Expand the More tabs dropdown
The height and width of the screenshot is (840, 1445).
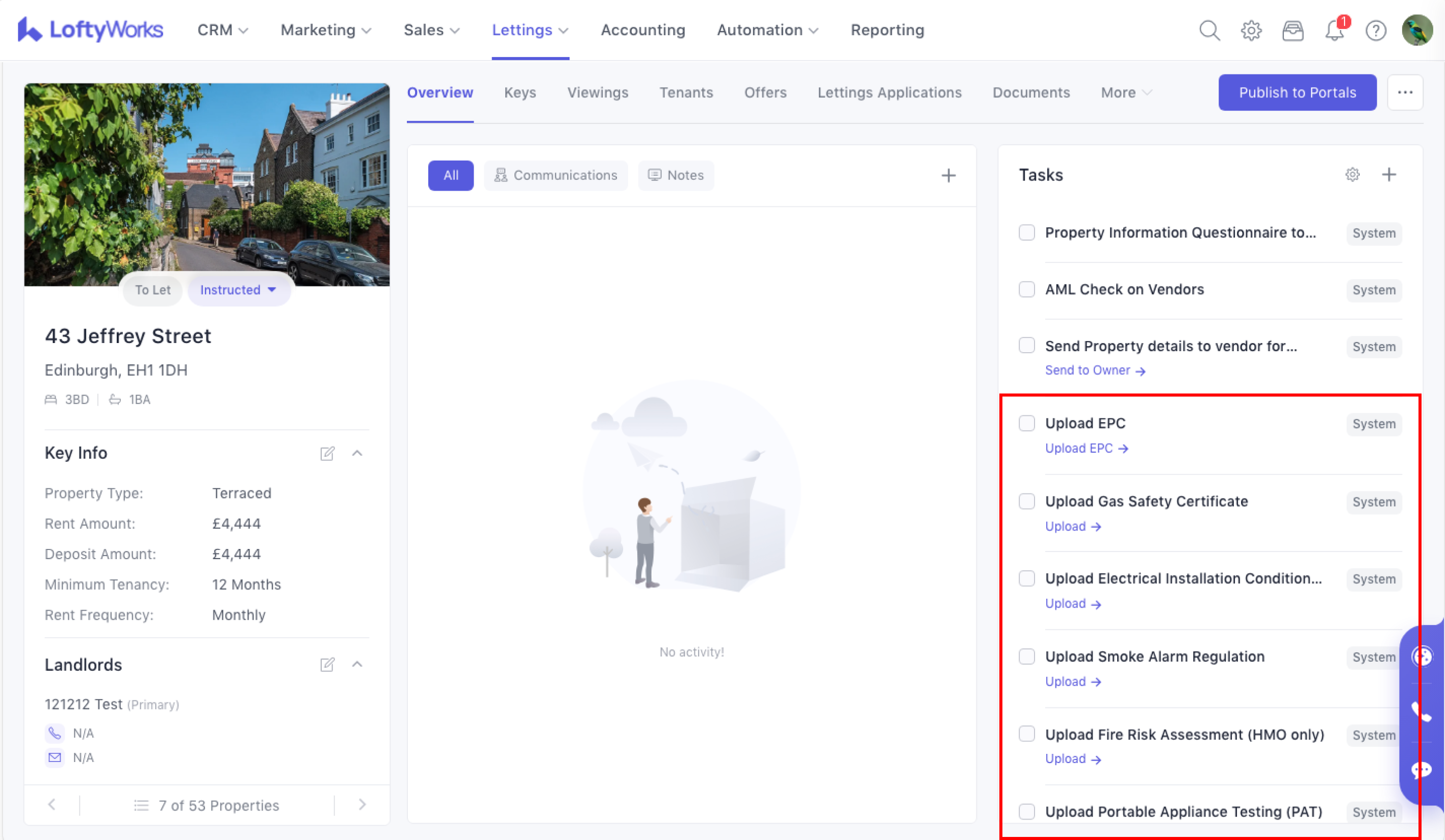tap(1126, 93)
